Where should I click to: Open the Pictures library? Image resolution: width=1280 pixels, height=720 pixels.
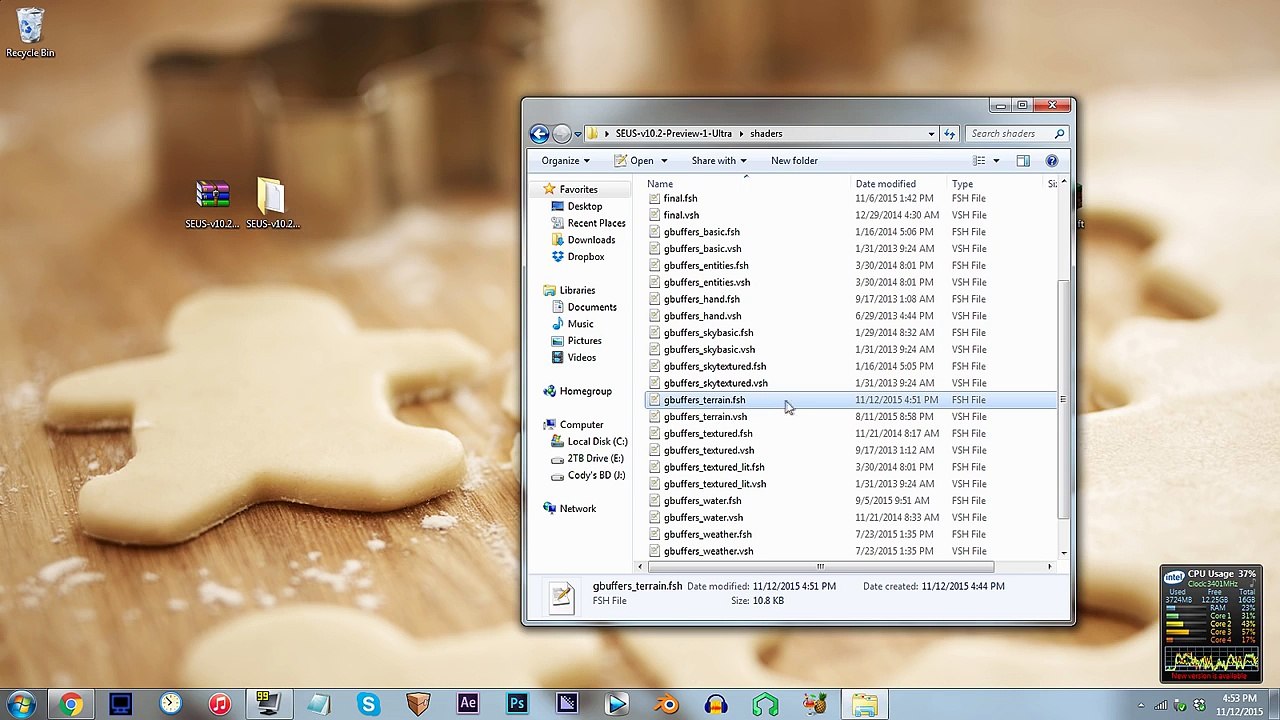tap(584, 341)
